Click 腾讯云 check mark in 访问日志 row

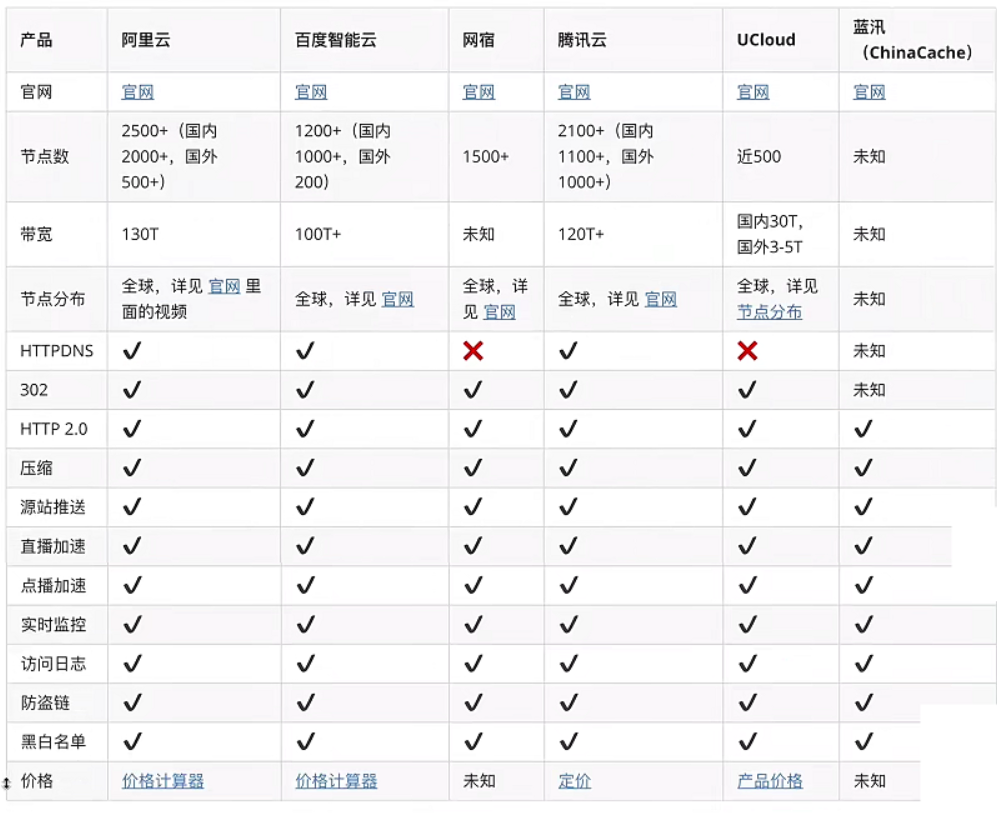[568, 664]
